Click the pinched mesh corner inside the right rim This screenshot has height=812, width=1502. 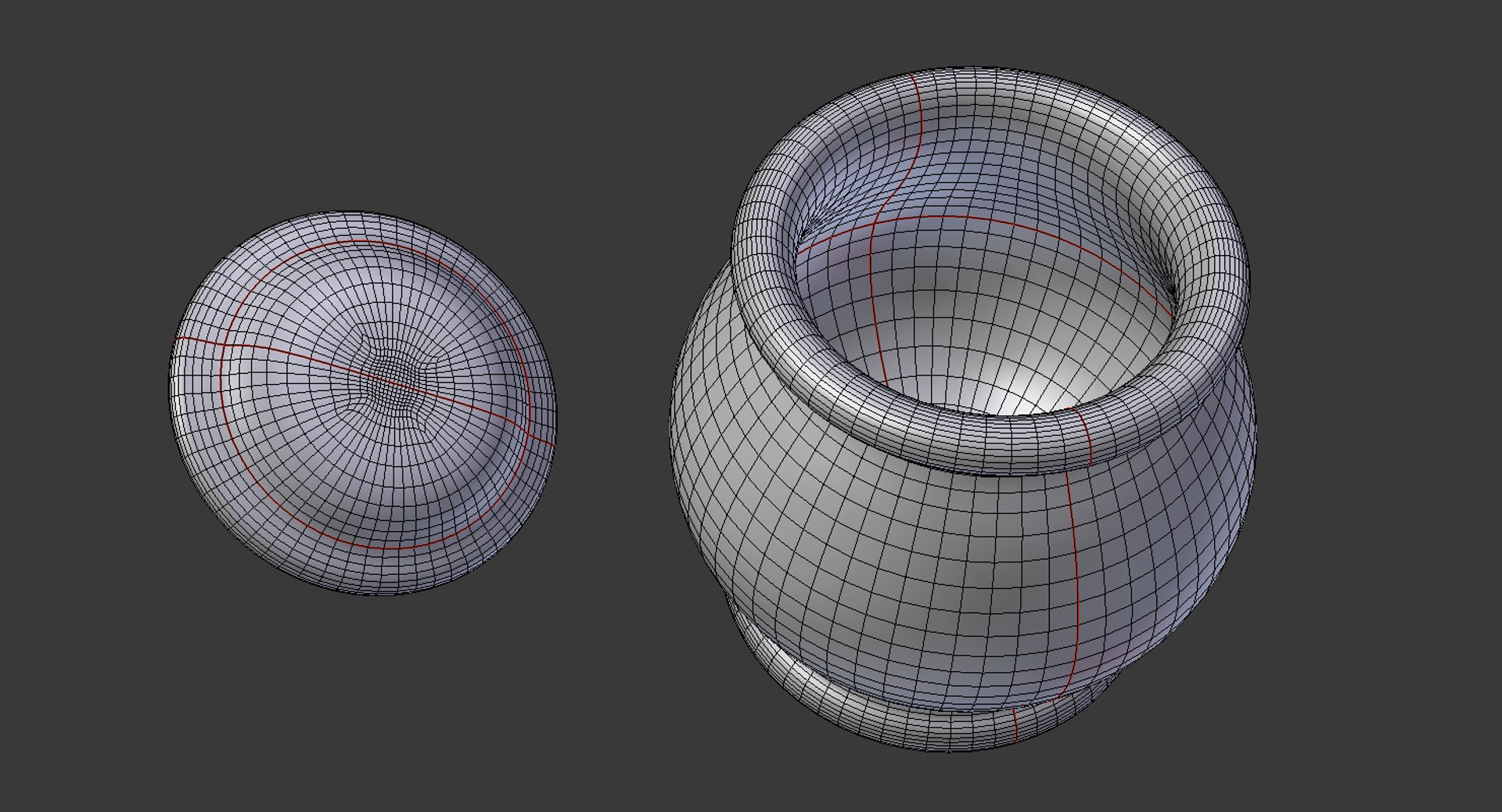(1167, 288)
